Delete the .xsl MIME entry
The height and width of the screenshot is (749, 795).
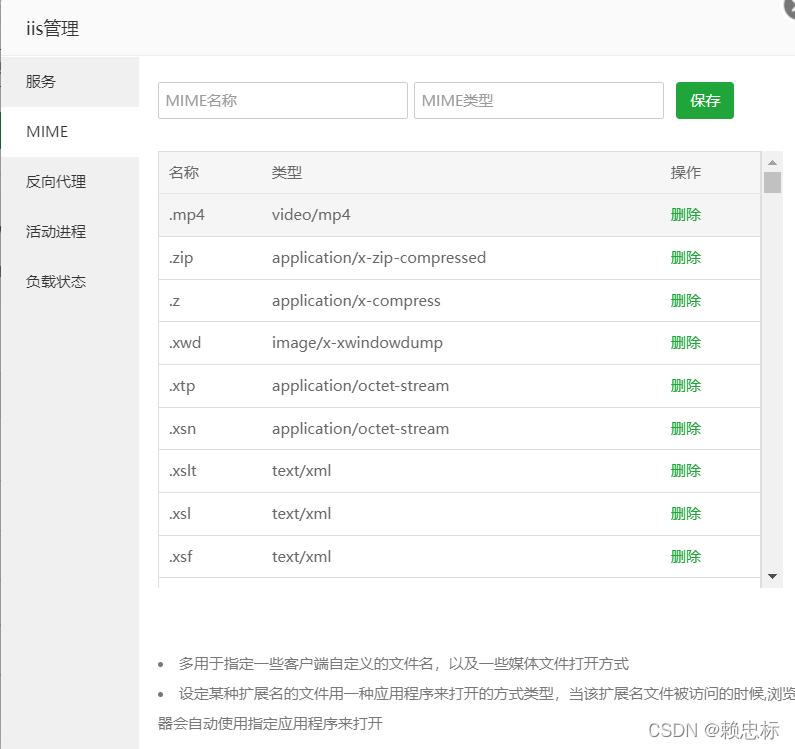tap(685, 514)
